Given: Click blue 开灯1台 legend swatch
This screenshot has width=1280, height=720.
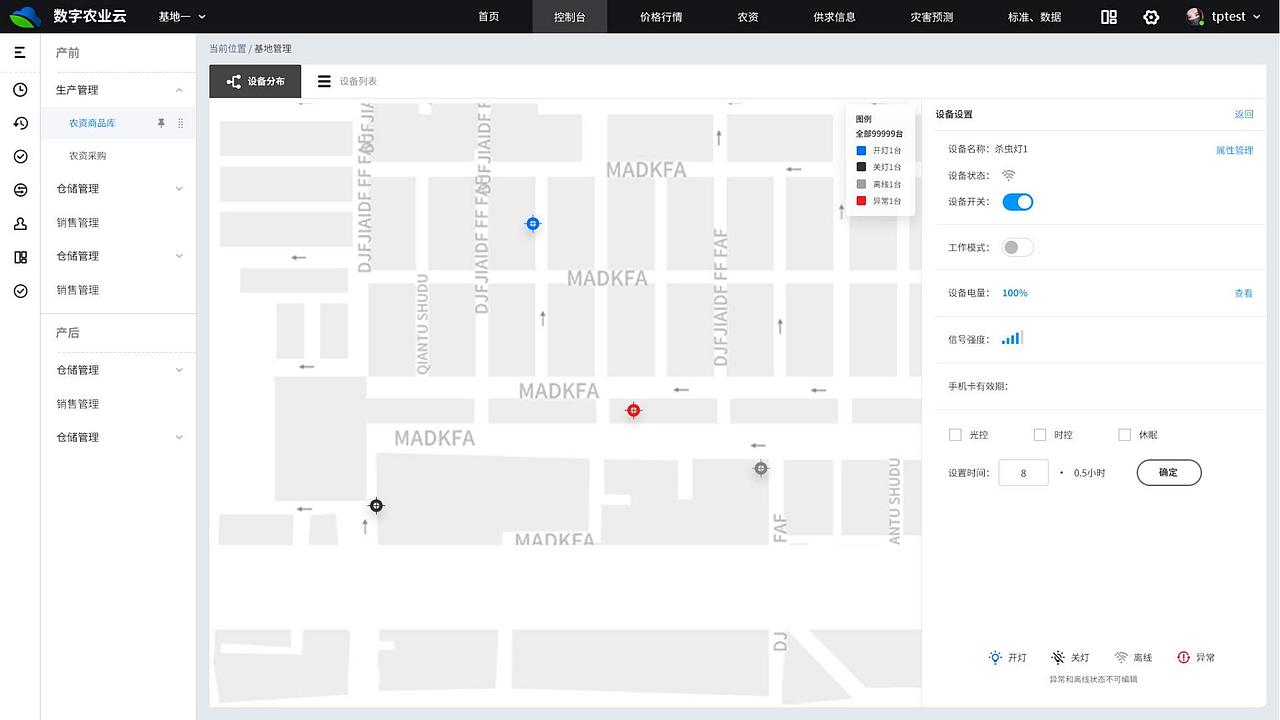Looking at the screenshot, I should [x=861, y=150].
